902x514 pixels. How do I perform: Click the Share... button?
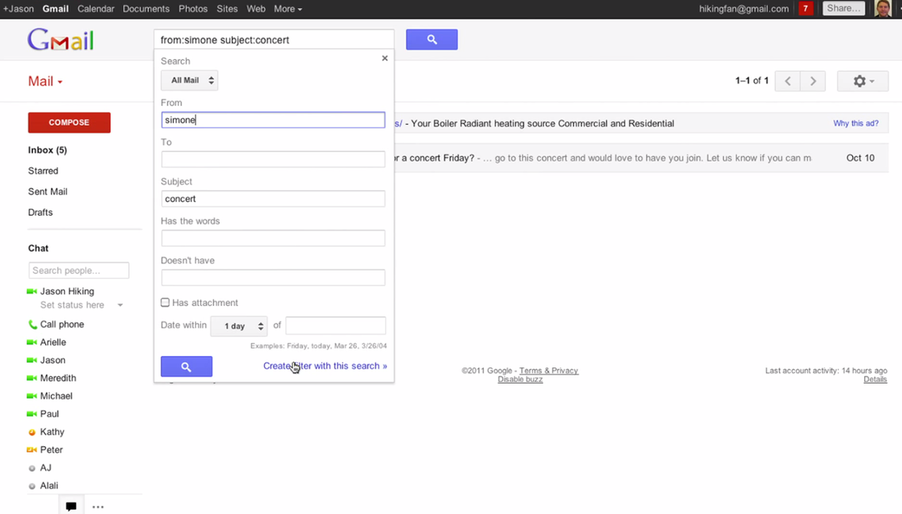[844, 8]
